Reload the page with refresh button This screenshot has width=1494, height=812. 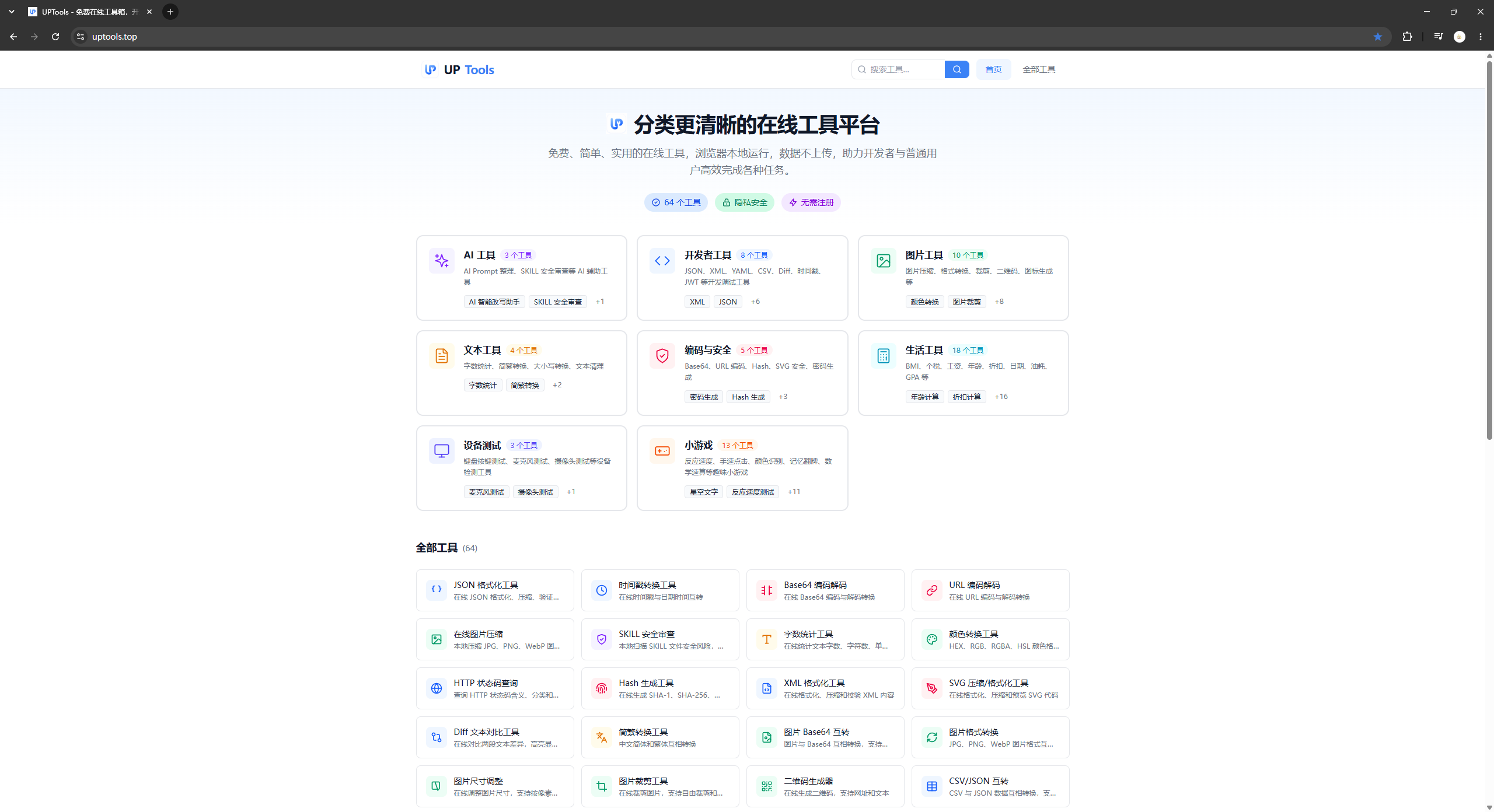coord(55,37)
